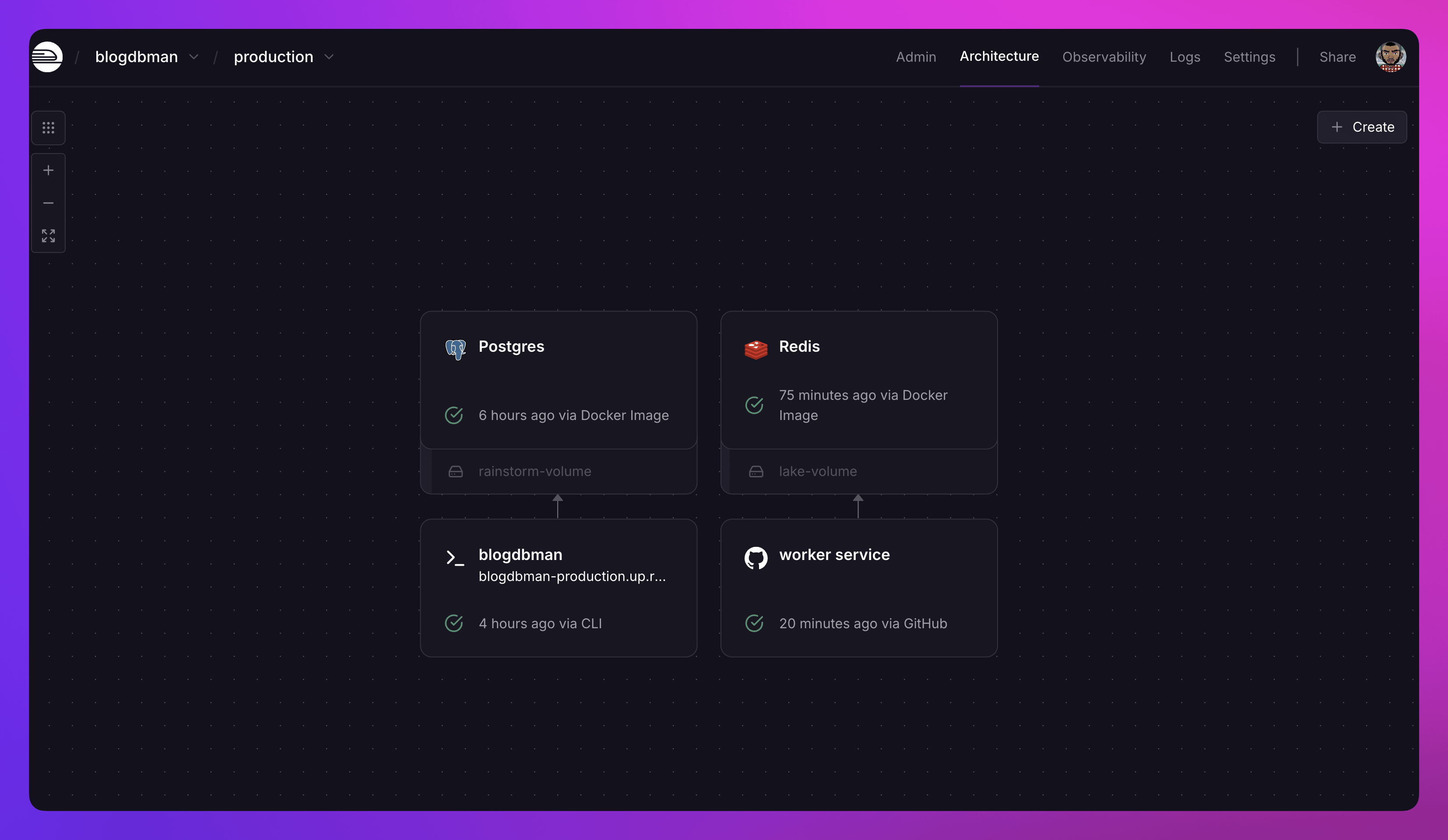The image size is (1448, 840).
Task: Click the Redis red stack icon
Action: 756,349
